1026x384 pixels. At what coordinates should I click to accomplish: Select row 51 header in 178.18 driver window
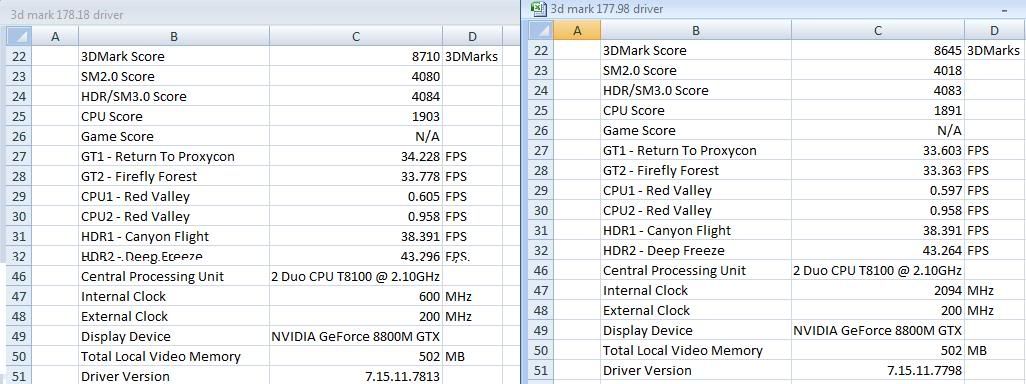pyautogui.click(x=18, y=376)
